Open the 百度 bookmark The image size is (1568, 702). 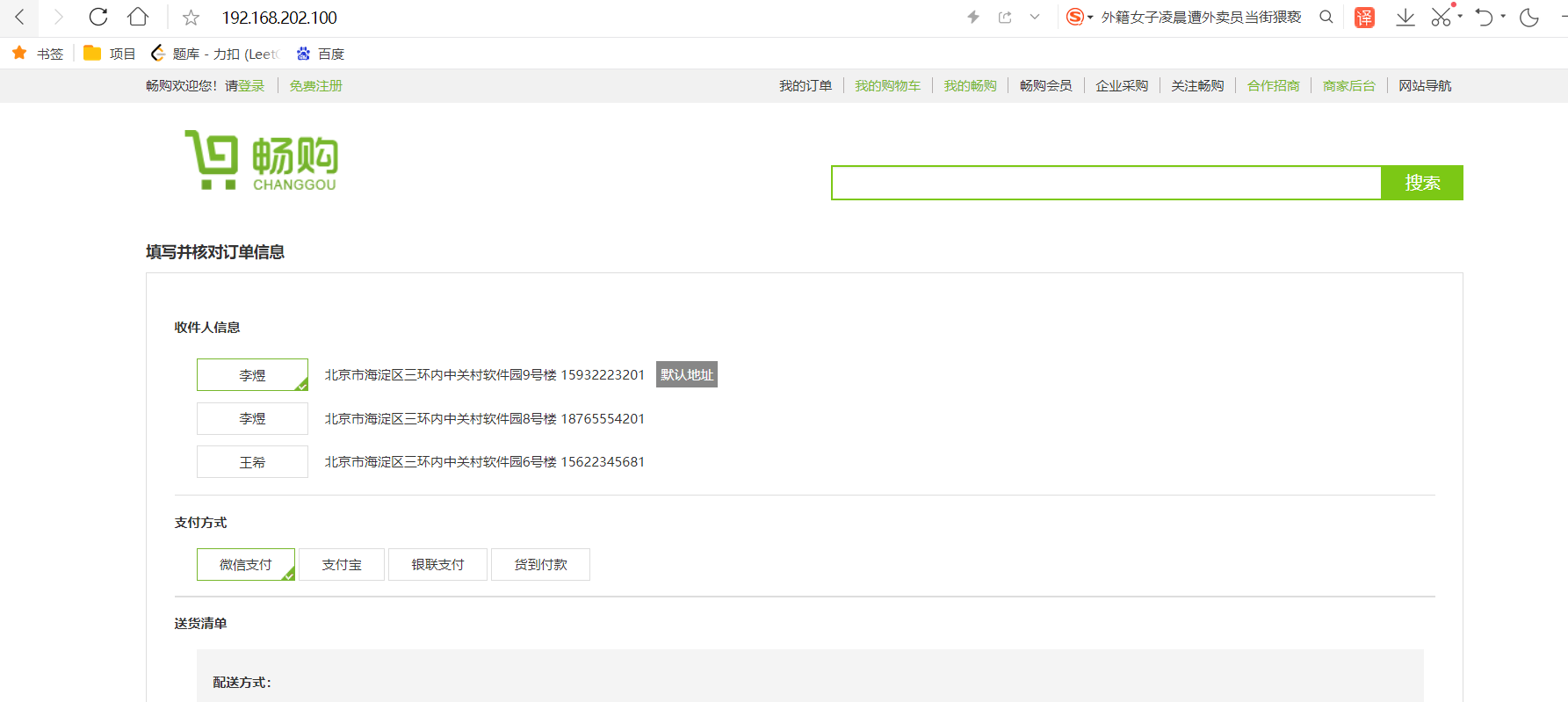(321, 54)
